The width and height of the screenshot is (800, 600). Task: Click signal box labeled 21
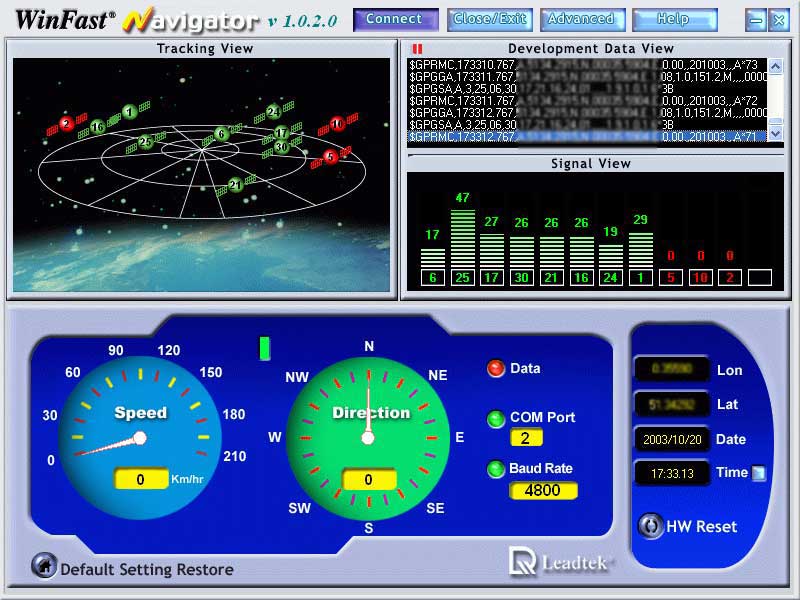pos(551,278)
